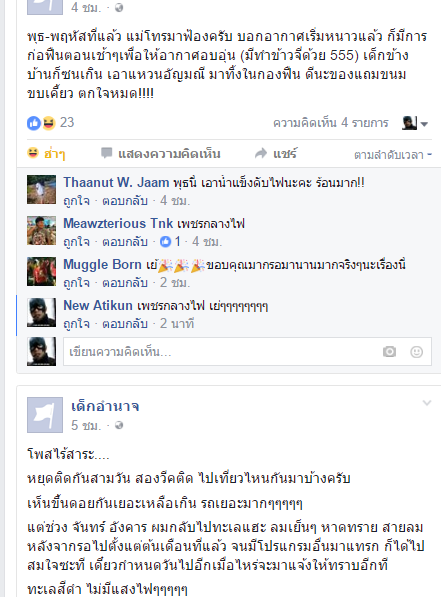The height and width of the screenshot is (597, 441).
Task: Toggle ถูกใจ on Thaanut W. Jaam's comment
Action: (x=77, y=201)
